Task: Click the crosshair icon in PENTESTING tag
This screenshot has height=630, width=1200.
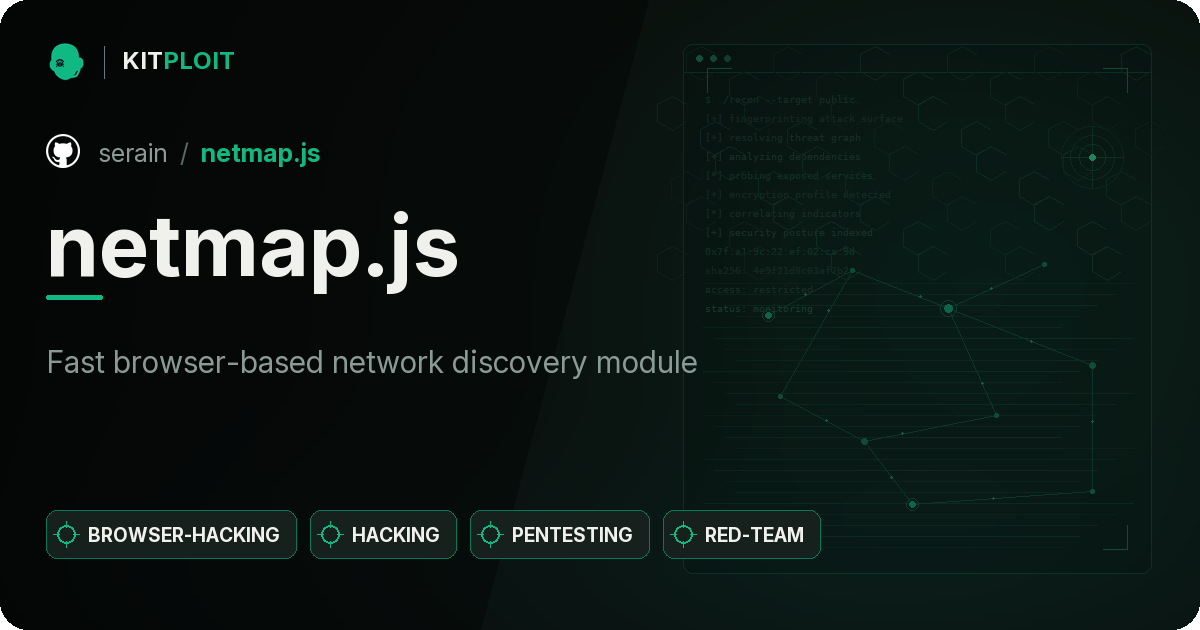Action: click(491, 535)
